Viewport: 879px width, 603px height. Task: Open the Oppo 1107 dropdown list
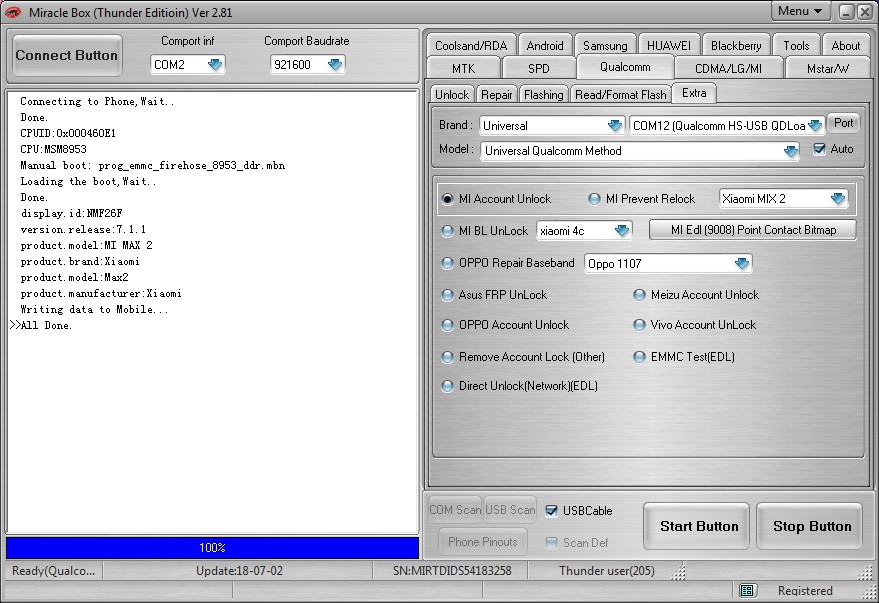(742, 263)
